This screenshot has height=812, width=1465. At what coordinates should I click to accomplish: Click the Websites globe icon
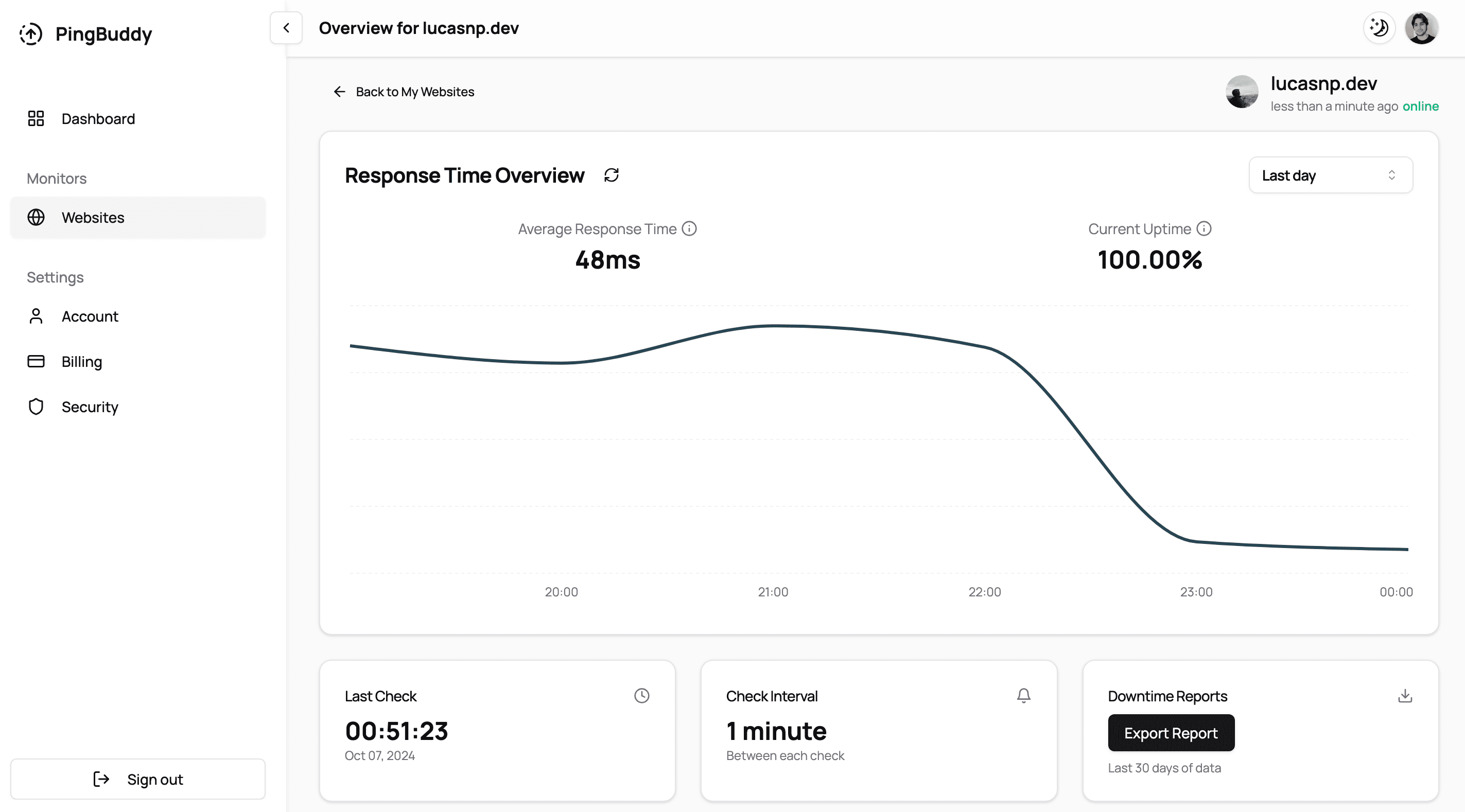(x=36, y=217)
